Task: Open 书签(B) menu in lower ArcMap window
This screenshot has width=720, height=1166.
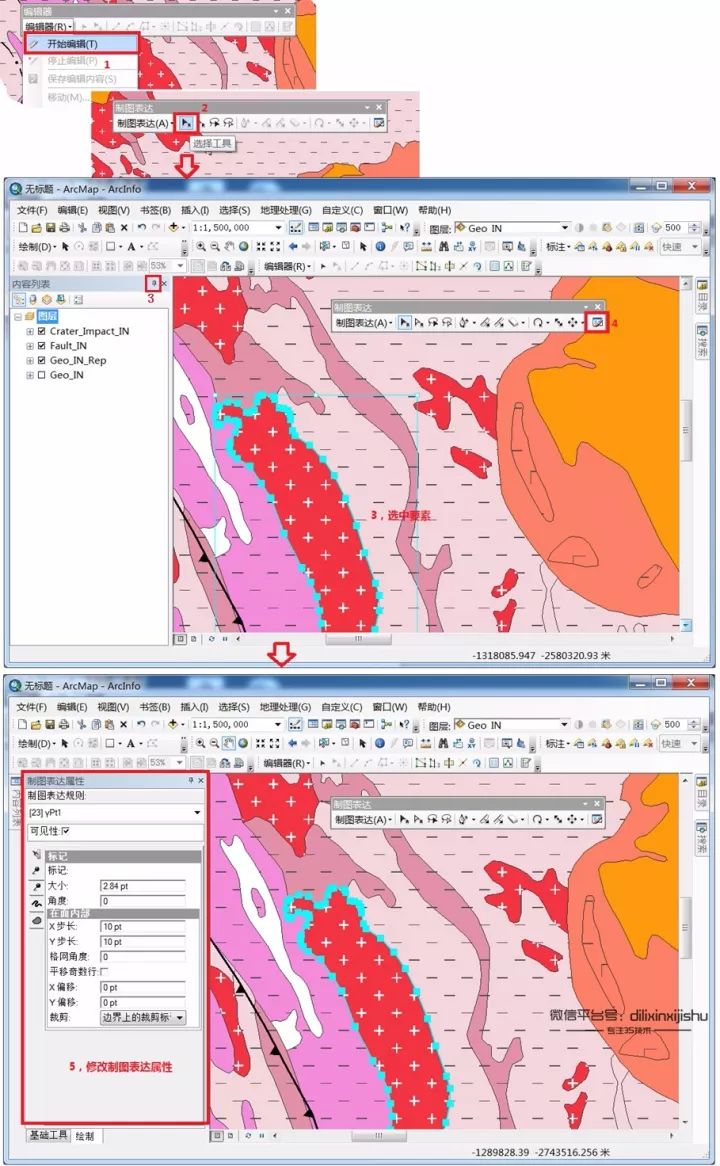Action: coord(155,707)
